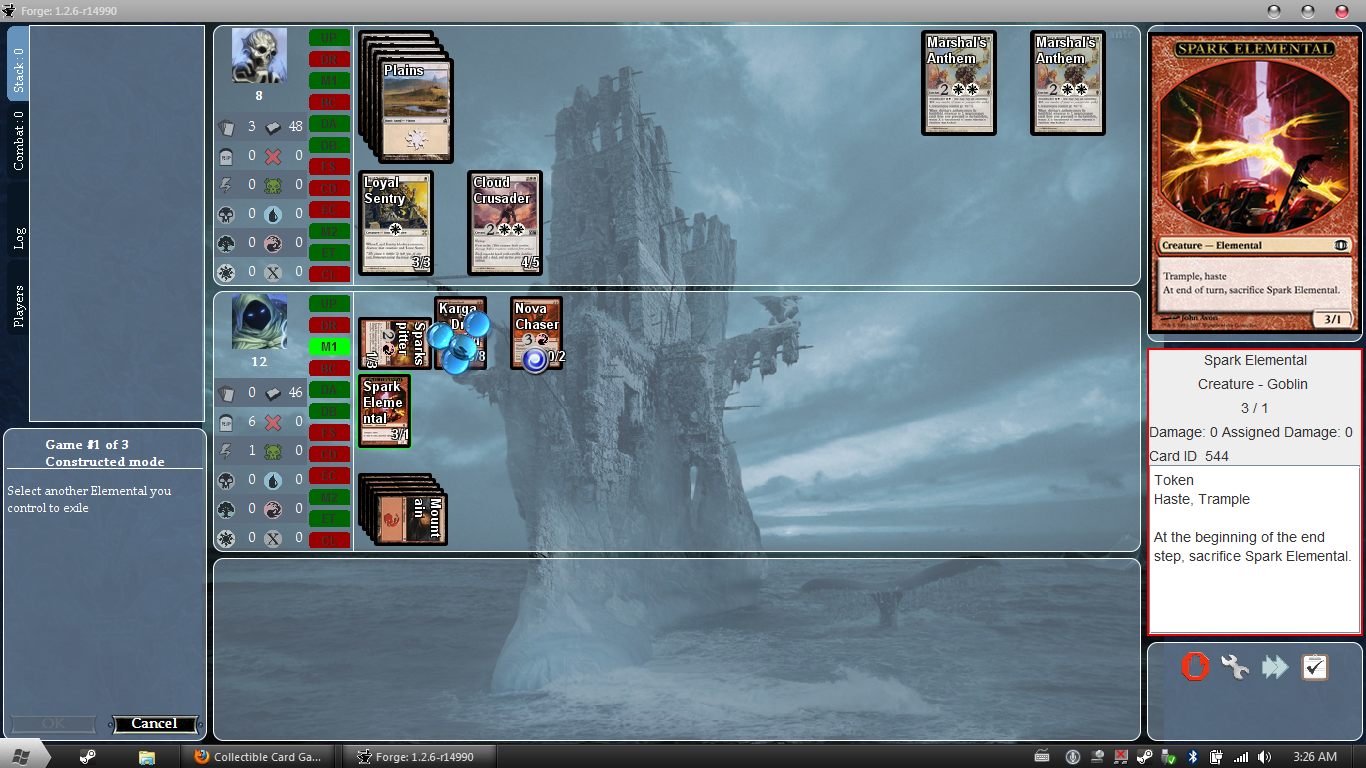Click opponent's lightning flashback icon

pos(226,185)
